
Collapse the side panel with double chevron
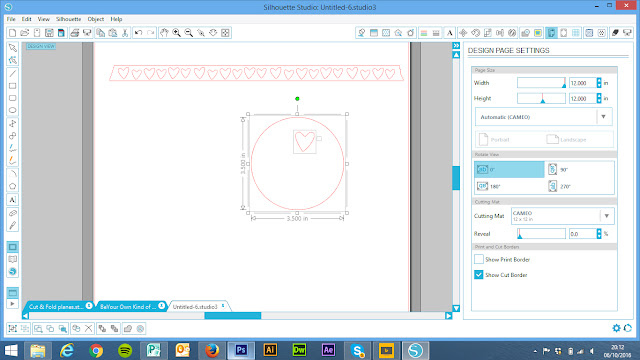point(456,46)
